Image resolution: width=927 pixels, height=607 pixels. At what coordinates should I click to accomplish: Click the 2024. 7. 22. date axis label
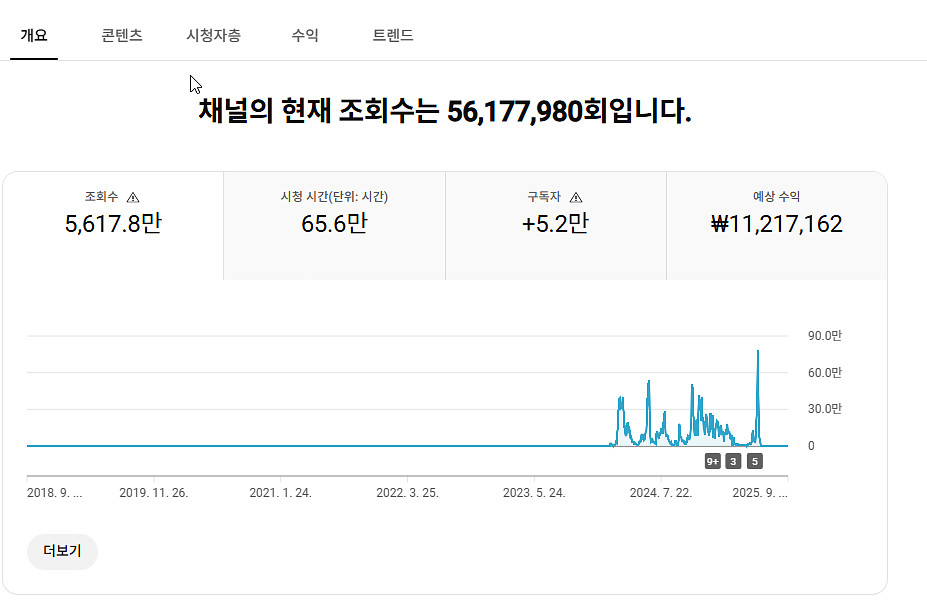(661, 493)
